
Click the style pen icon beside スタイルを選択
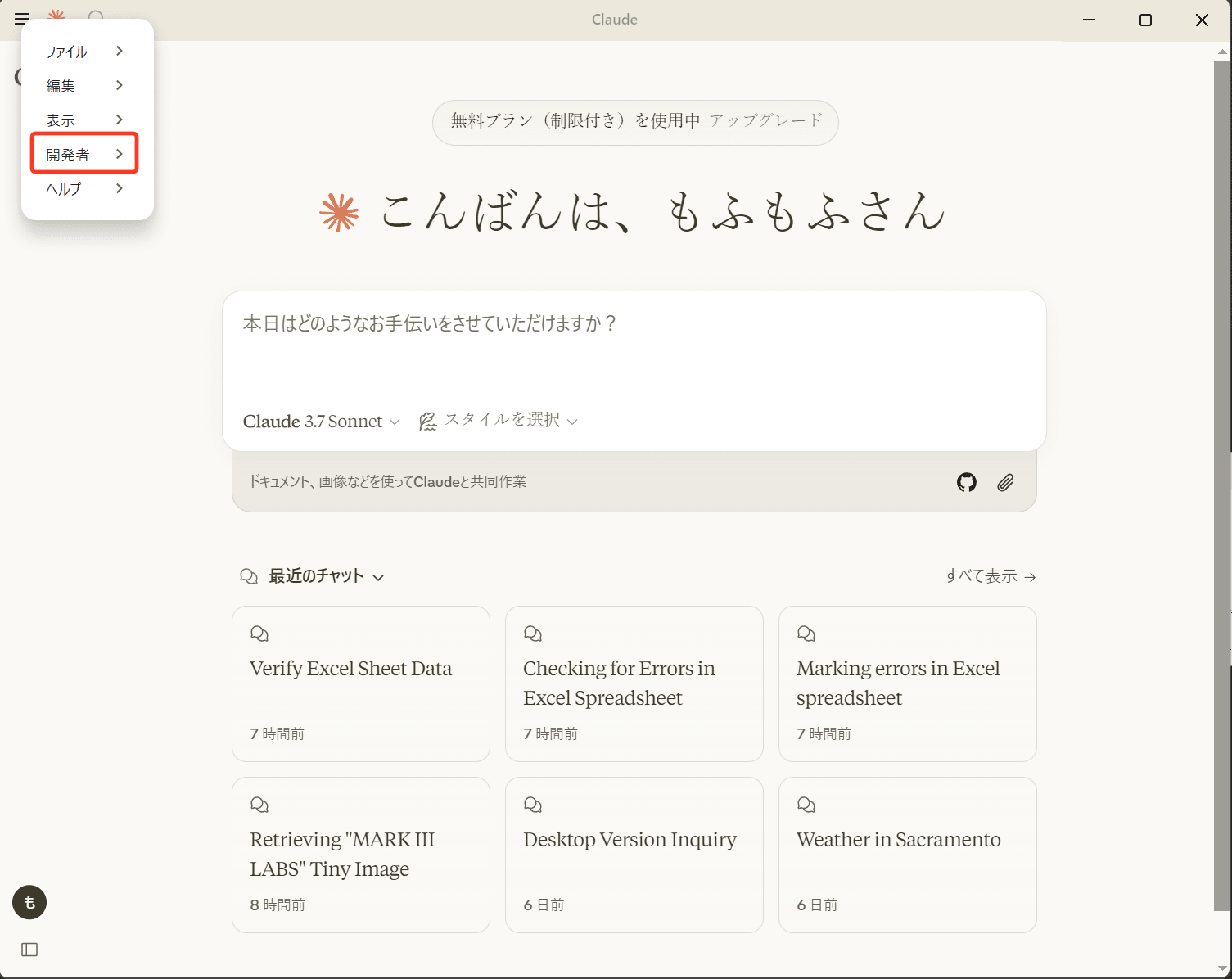pyautogui.click(x=427, y=420)
